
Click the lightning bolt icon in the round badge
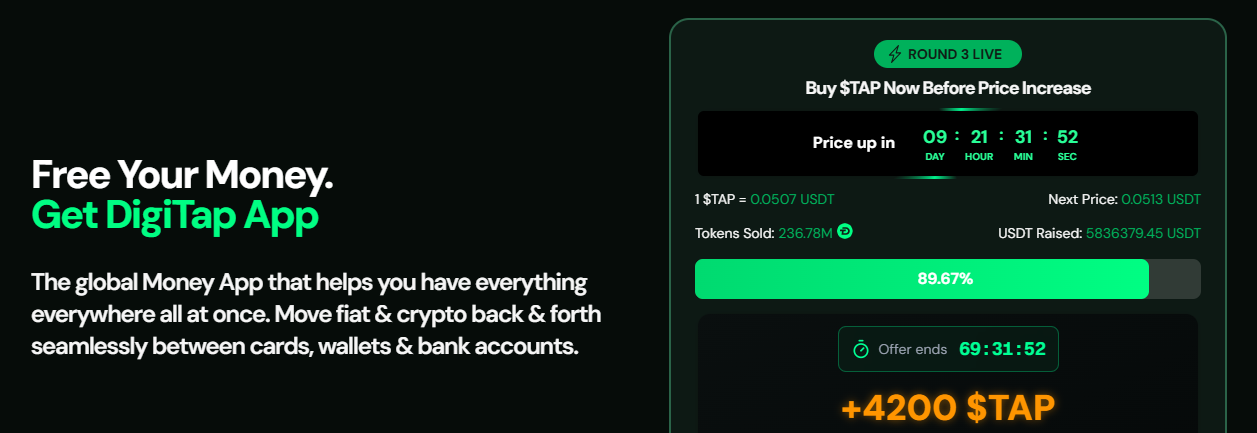pyautogui.click(x=894, y=54)
